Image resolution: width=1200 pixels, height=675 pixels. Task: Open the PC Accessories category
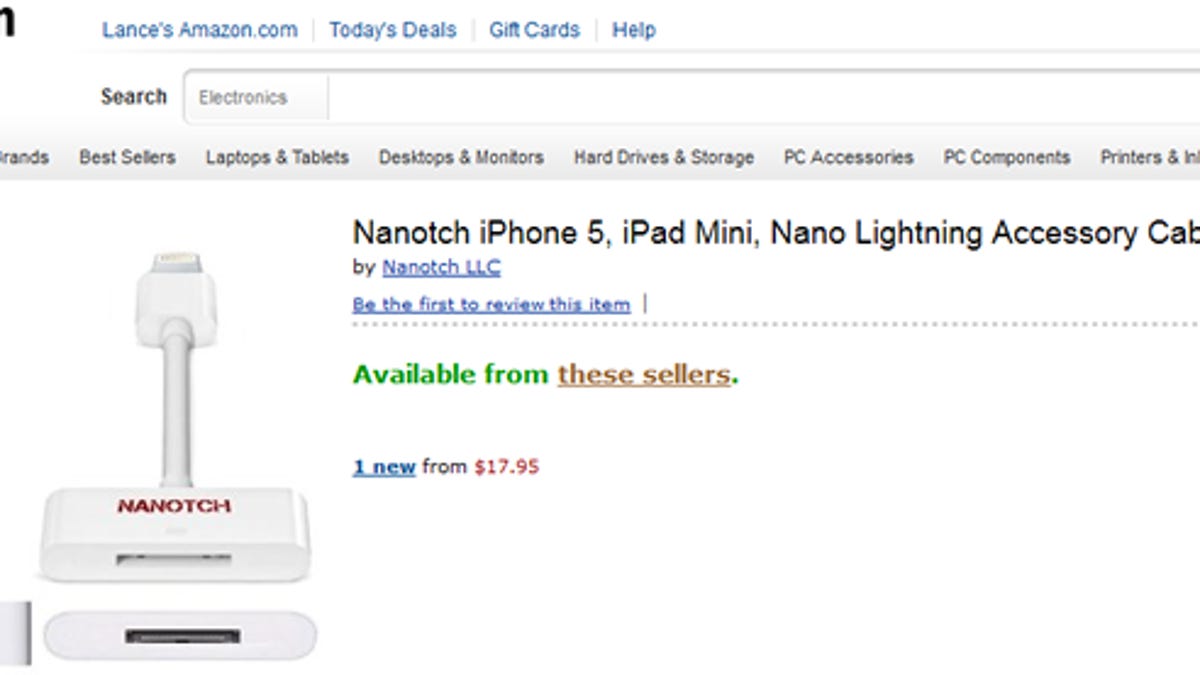848,157
